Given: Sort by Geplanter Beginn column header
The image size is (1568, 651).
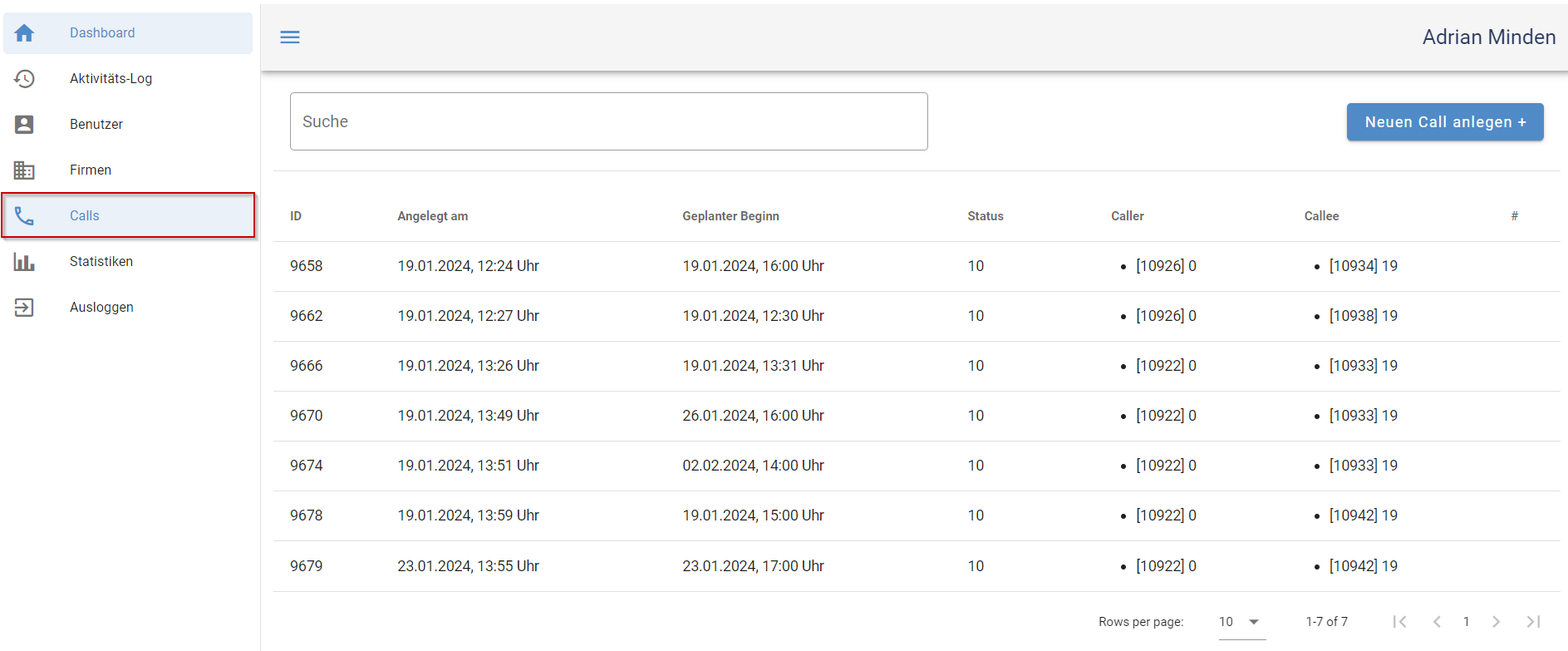Looking at the screenshot, I should 730,216.
